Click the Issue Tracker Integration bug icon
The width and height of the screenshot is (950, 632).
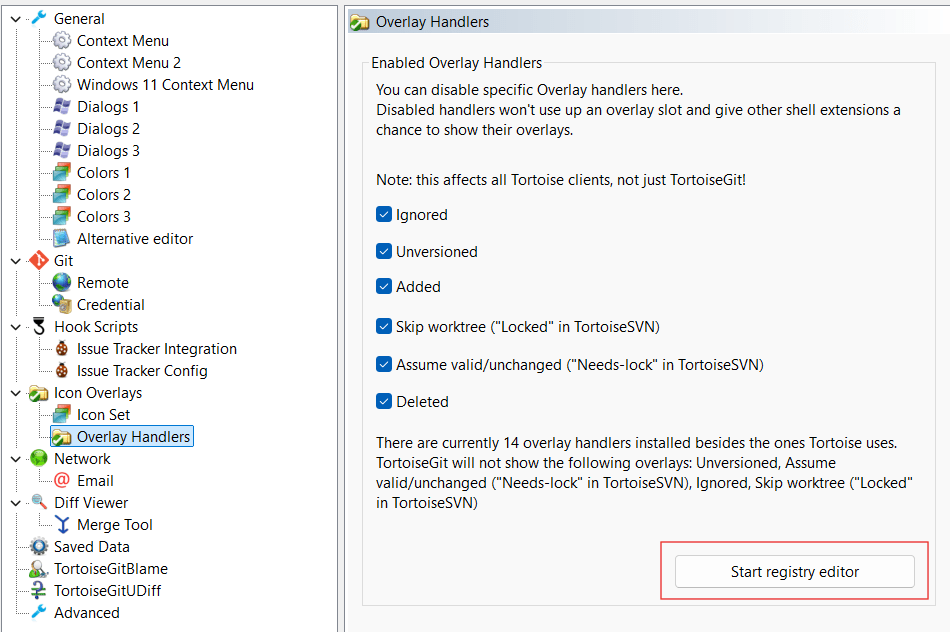point(62,348)
